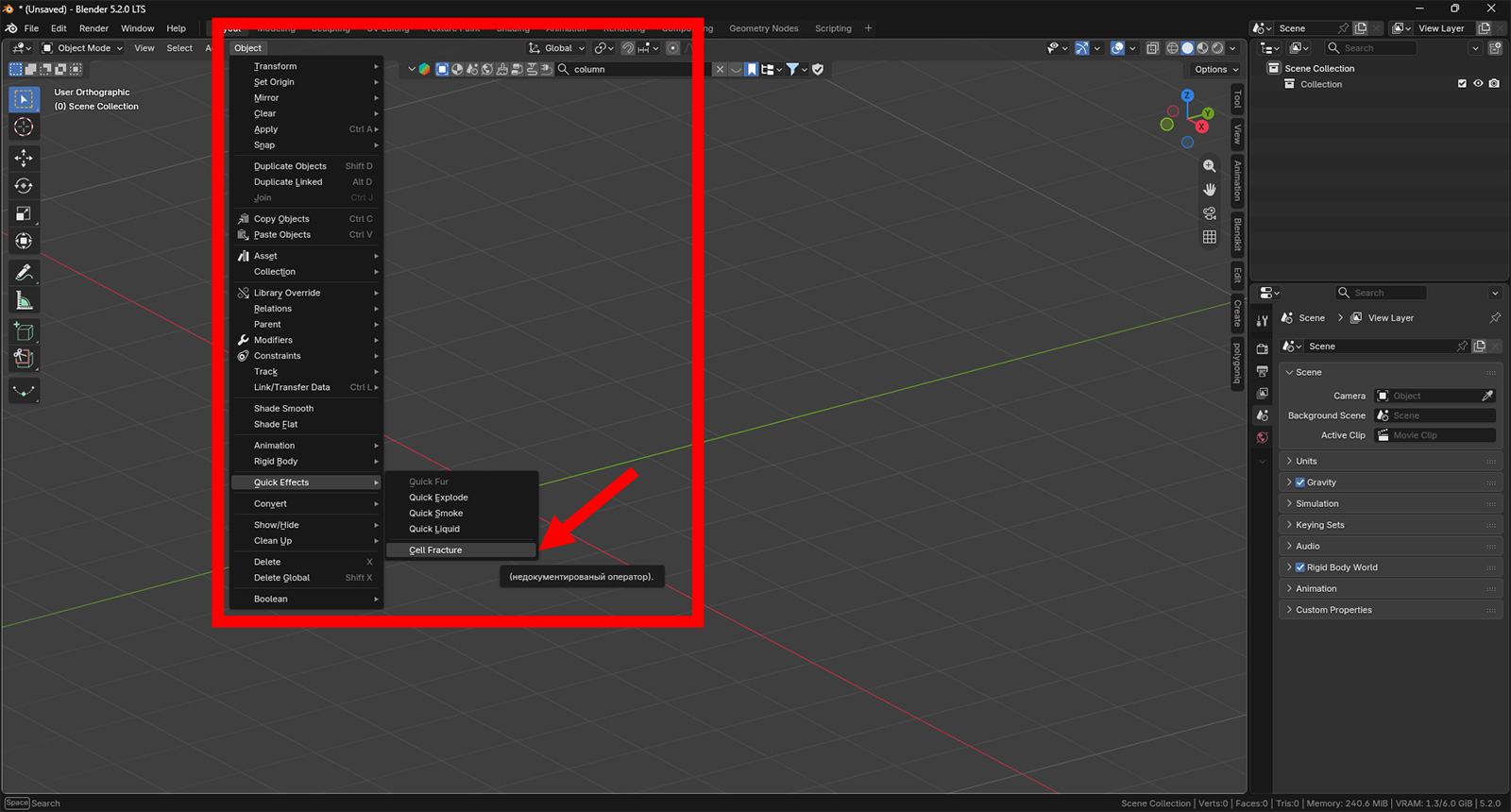Open the Geometry Nodes workspace tab
Viewport: 1511px width, 812px height.
pyautogui.click(x=763, y=28)
